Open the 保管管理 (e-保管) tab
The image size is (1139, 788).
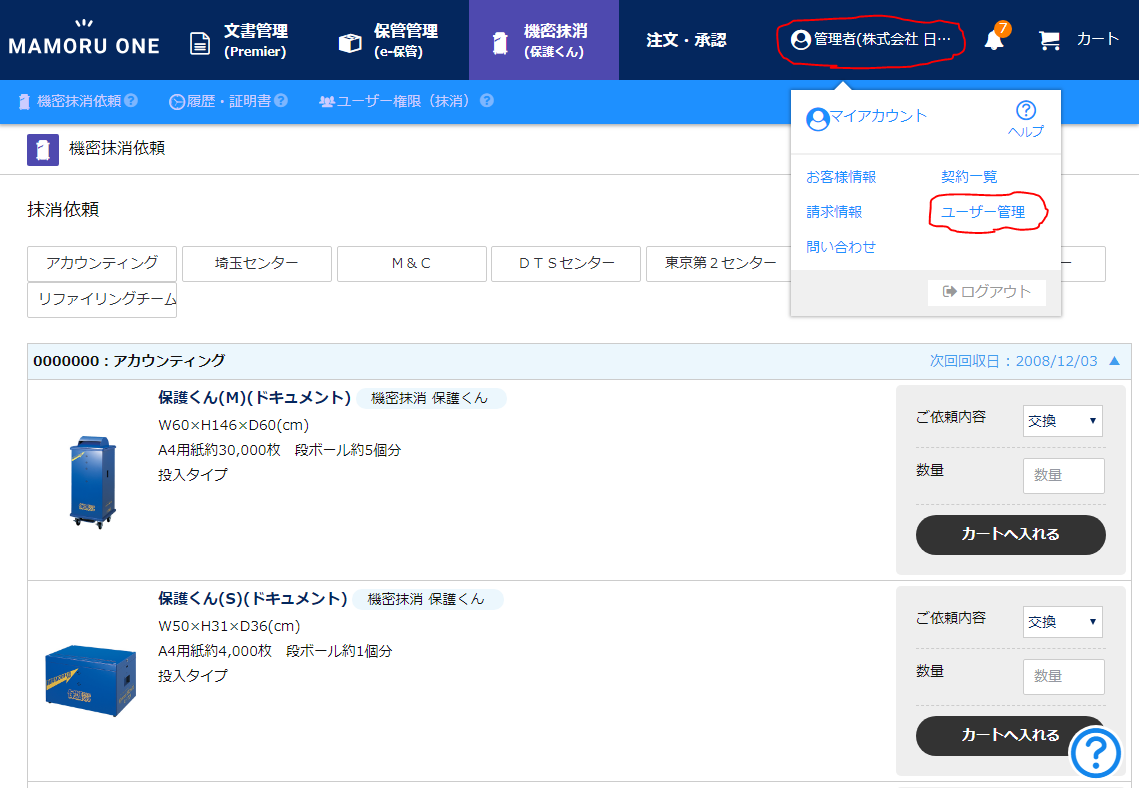click(389, 41)
